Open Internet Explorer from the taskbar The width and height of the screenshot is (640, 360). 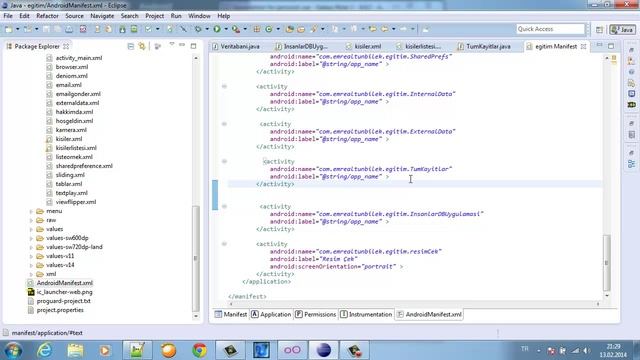tap(44, 350)
